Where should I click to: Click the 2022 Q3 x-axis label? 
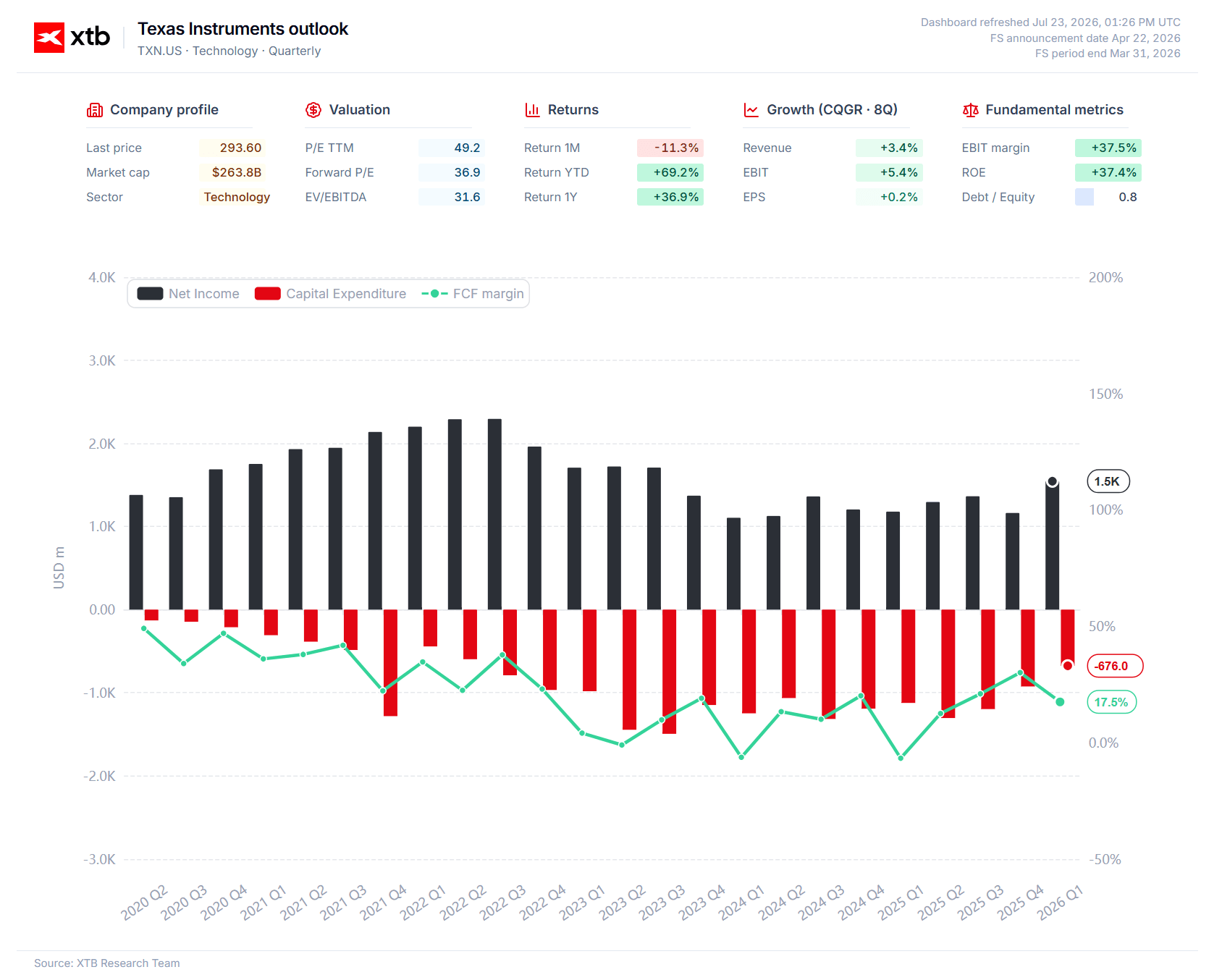[502, 902]
